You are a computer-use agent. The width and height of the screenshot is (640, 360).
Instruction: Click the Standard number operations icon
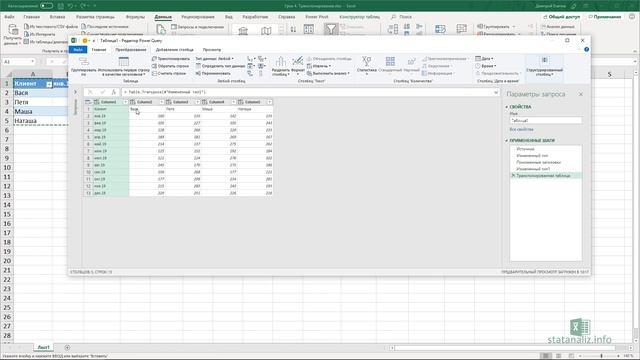(x=390, y=61)
